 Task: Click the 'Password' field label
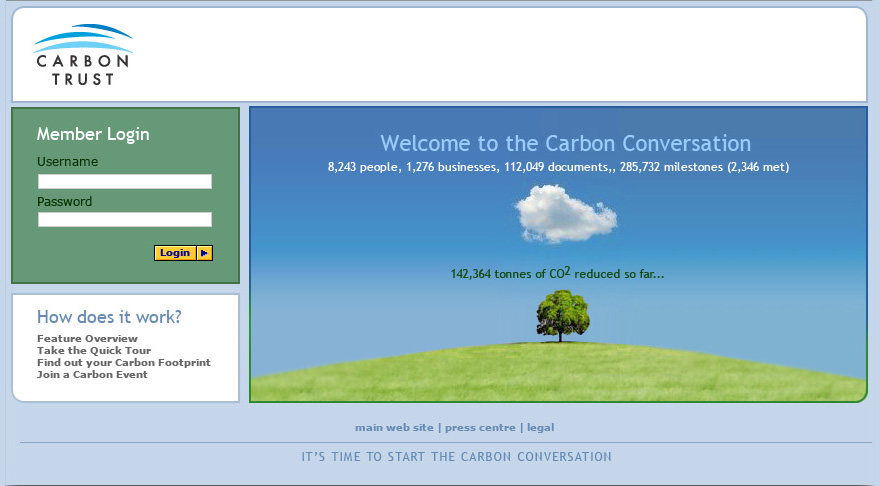pyautogui.click(x=65, y=201)
